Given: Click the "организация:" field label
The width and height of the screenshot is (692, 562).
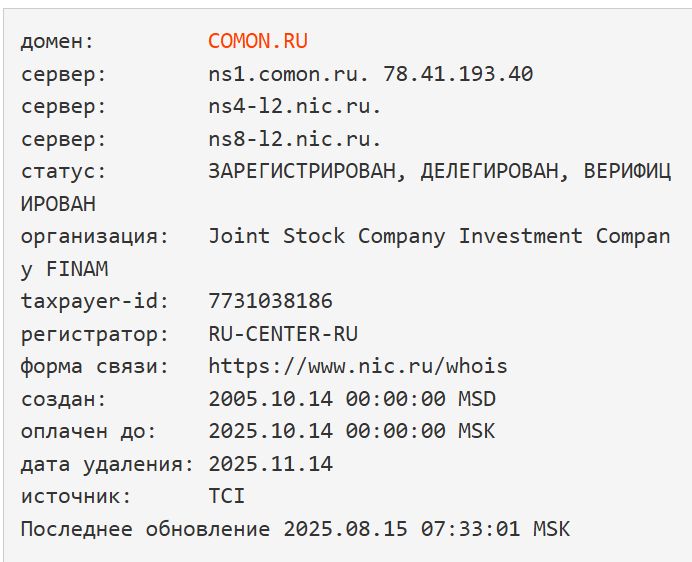Looking at the screenshot, I should (95, 236).
